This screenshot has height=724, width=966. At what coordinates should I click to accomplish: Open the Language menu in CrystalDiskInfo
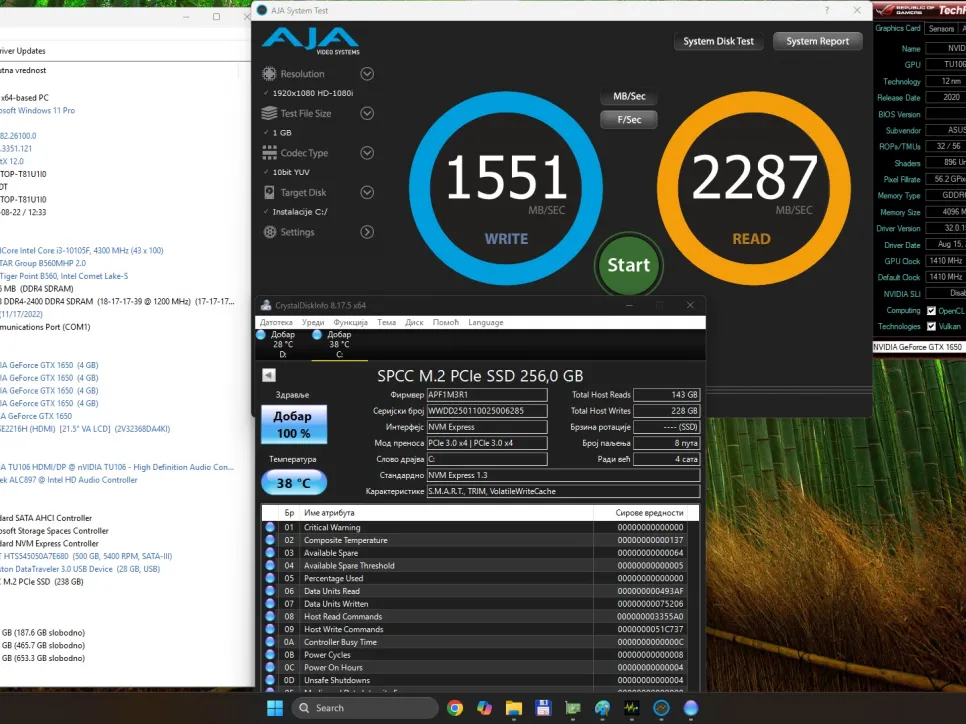[486, 322]
